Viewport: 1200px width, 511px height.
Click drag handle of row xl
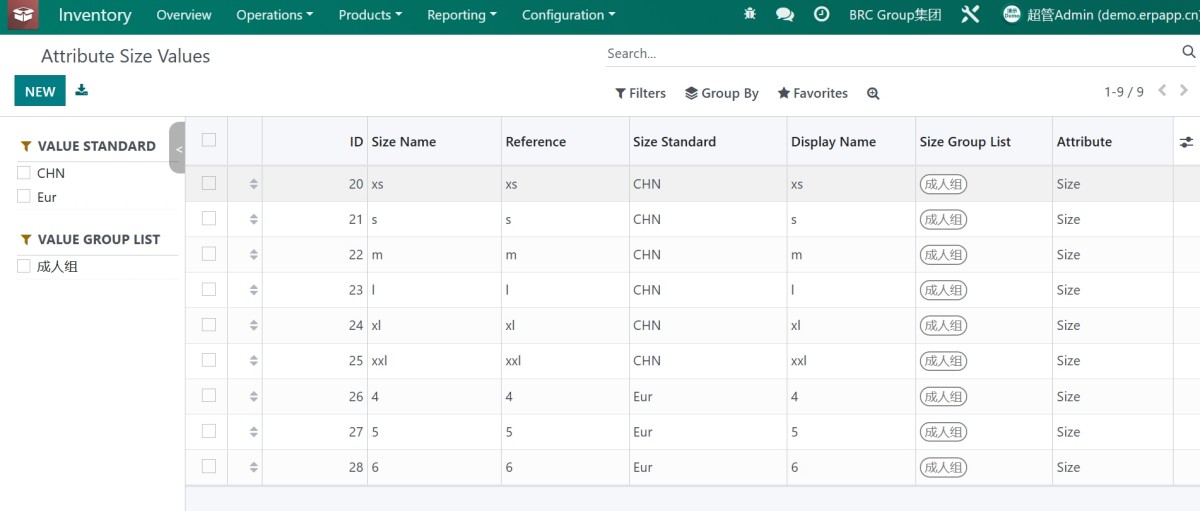coord(254,325)
